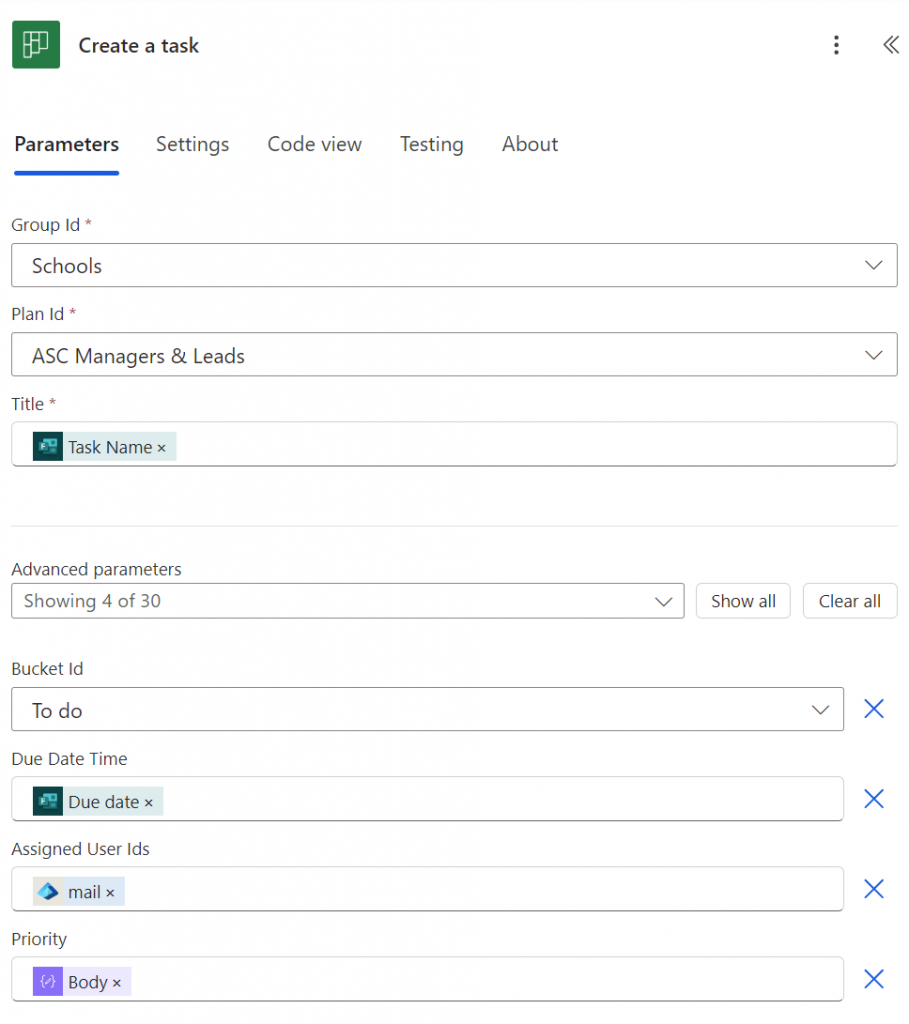Switch to the Settings tab
The height and width of the screenshot is (1024, 909).
192,144
